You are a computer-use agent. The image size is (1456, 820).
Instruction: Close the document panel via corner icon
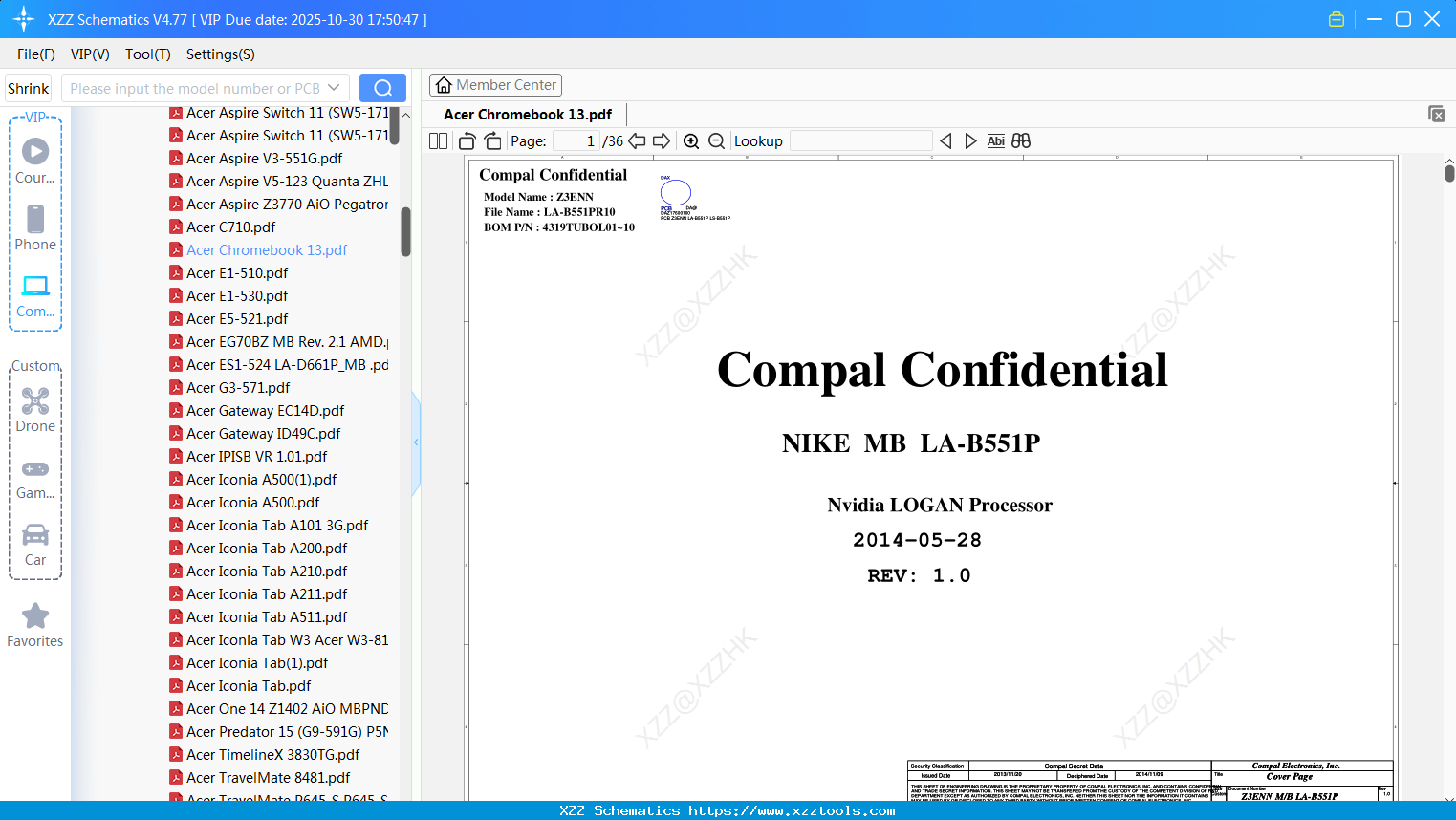click(1437, 114)
